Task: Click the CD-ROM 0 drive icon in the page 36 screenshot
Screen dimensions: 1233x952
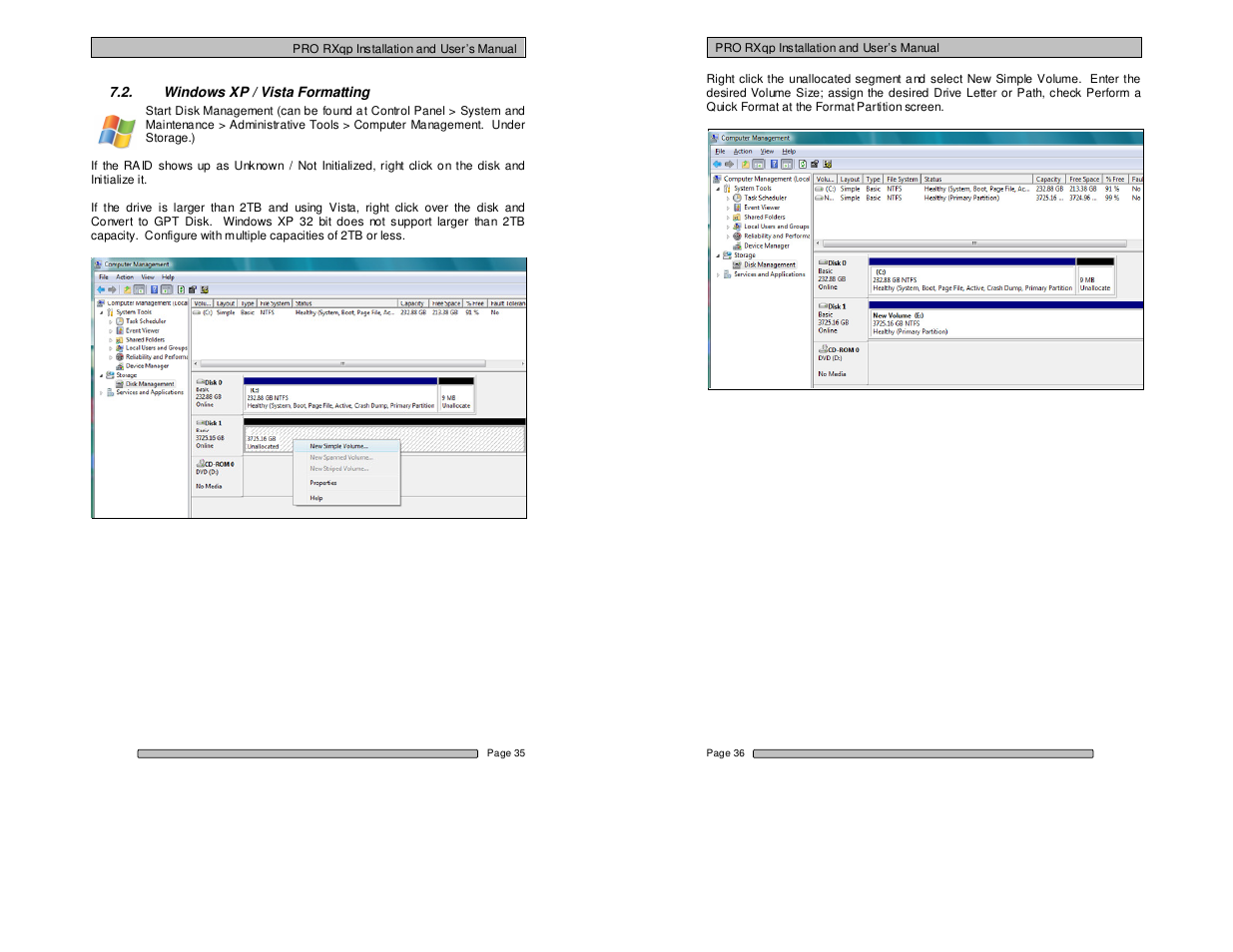Action: [x=823, y=349]
